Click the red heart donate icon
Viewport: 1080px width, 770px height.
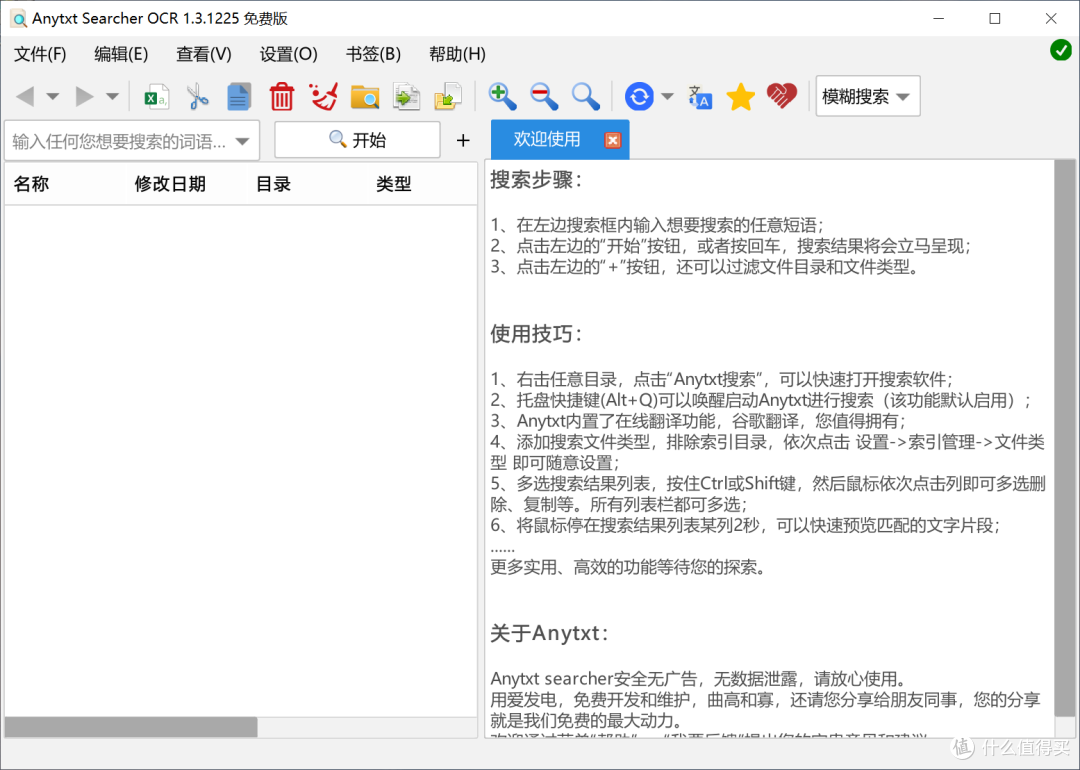(782, 96)
